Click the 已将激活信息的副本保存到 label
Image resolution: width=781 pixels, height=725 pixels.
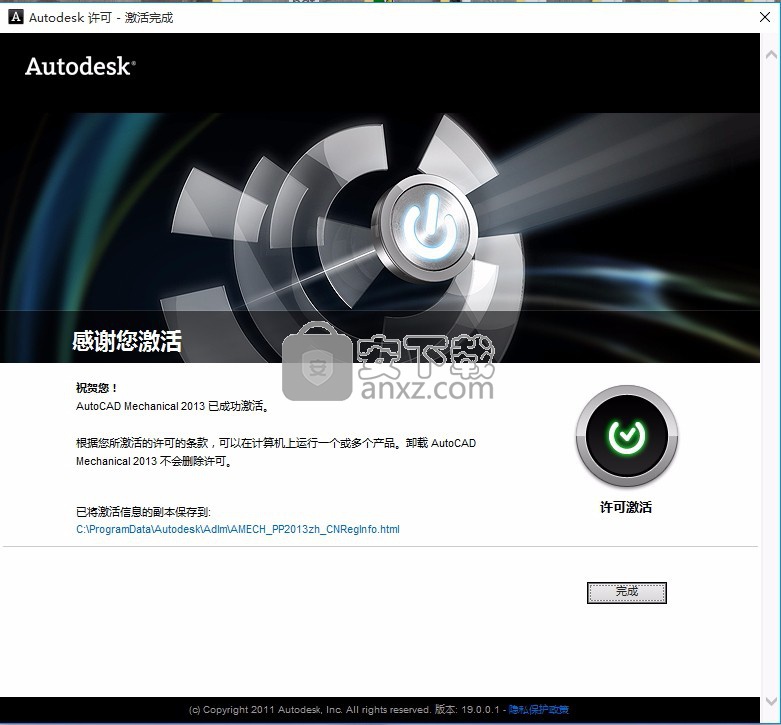pyautogui.click(x=143, y=511)
